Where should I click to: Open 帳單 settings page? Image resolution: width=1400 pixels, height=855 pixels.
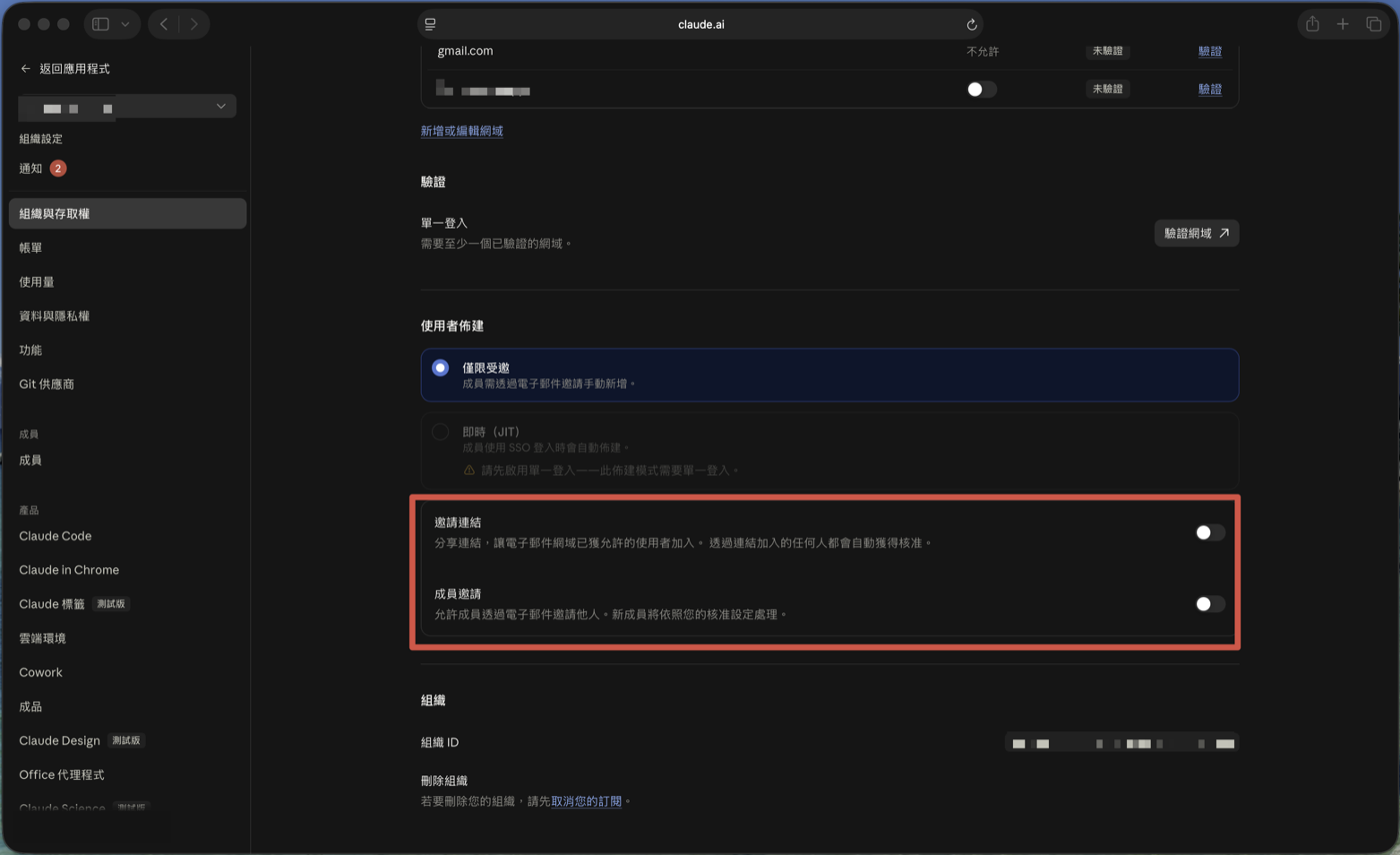30,247
